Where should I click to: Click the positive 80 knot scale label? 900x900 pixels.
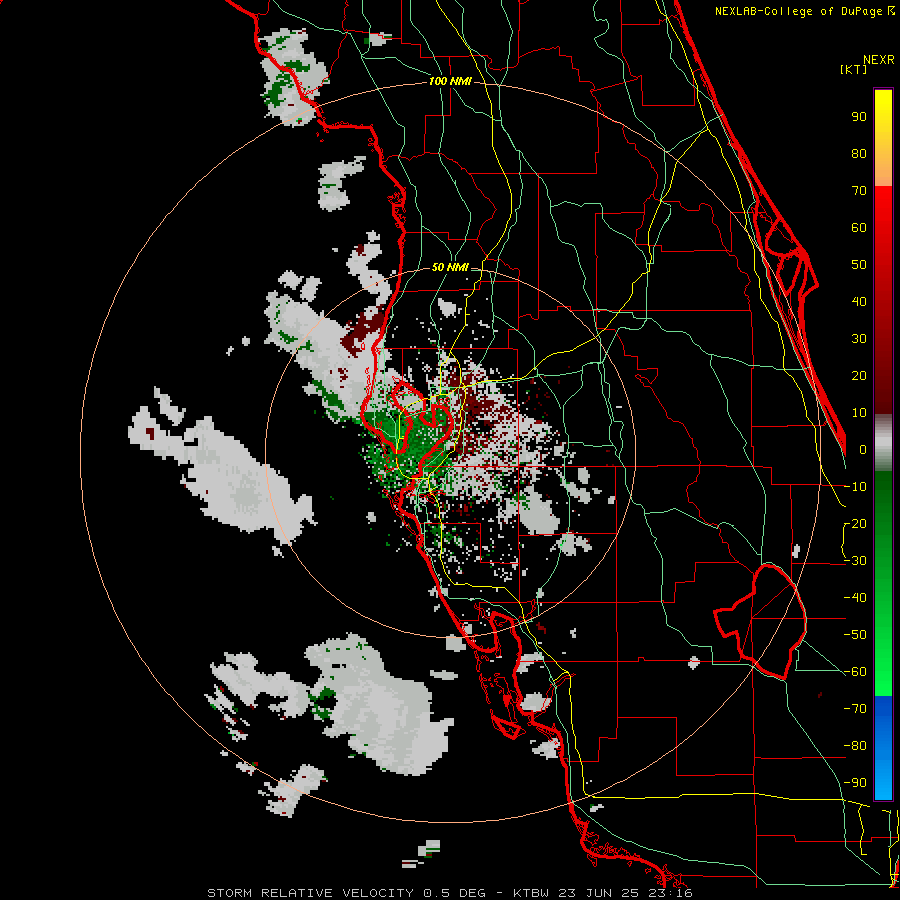[x=859, y=153]
